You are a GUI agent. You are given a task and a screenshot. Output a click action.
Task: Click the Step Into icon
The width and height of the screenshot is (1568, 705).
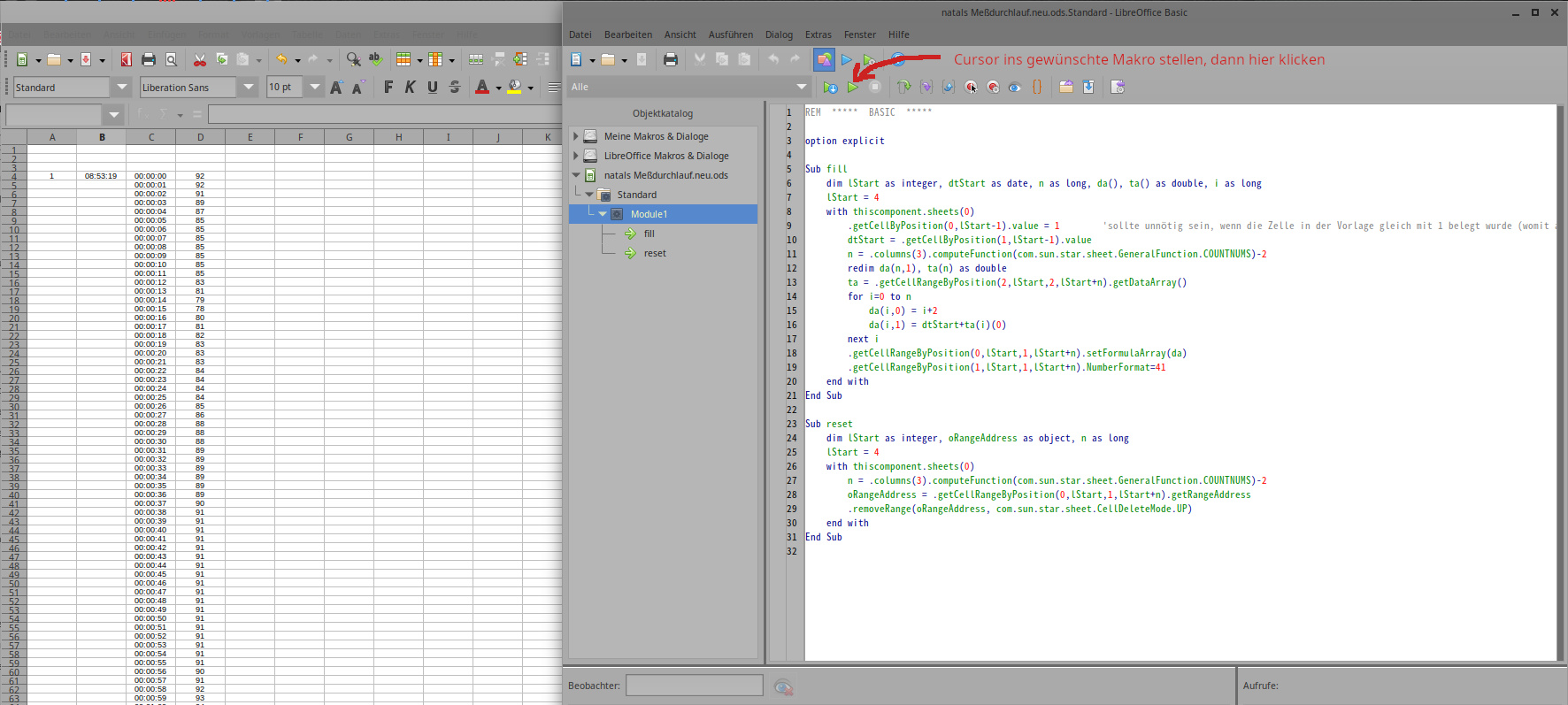(926, 87)
